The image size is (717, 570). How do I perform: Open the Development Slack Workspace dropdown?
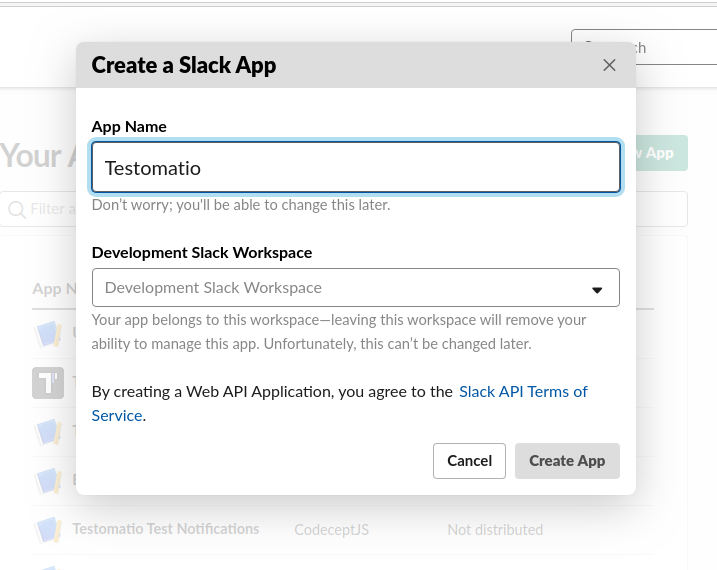point(356,288)
